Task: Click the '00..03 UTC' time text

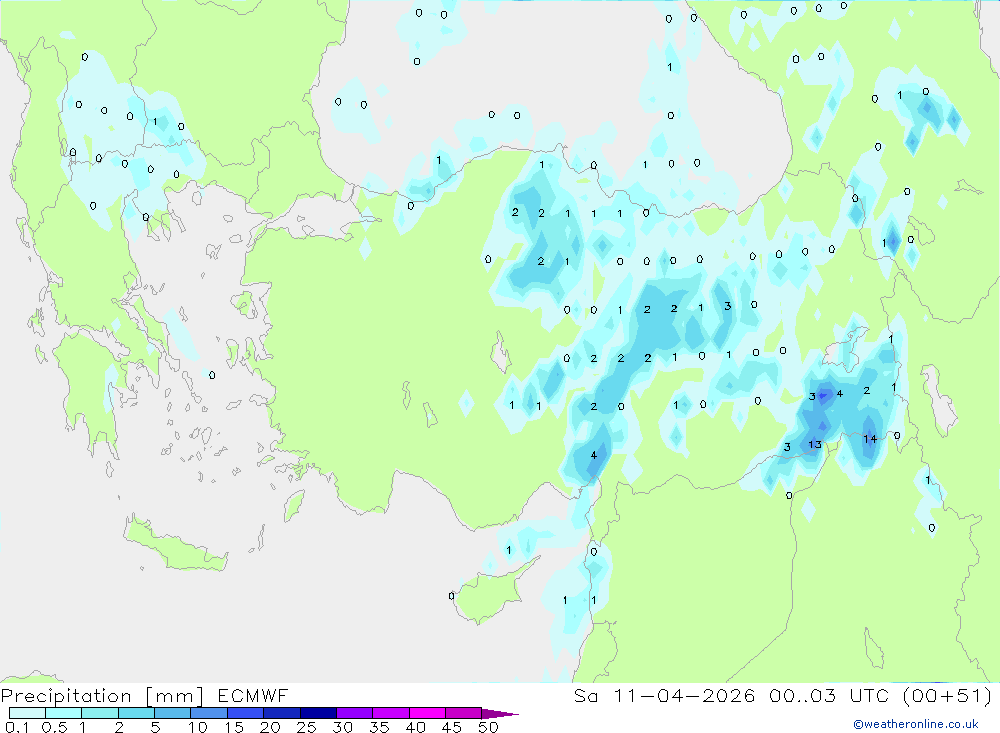Action: pyautogui.click(x=830, y=695)
